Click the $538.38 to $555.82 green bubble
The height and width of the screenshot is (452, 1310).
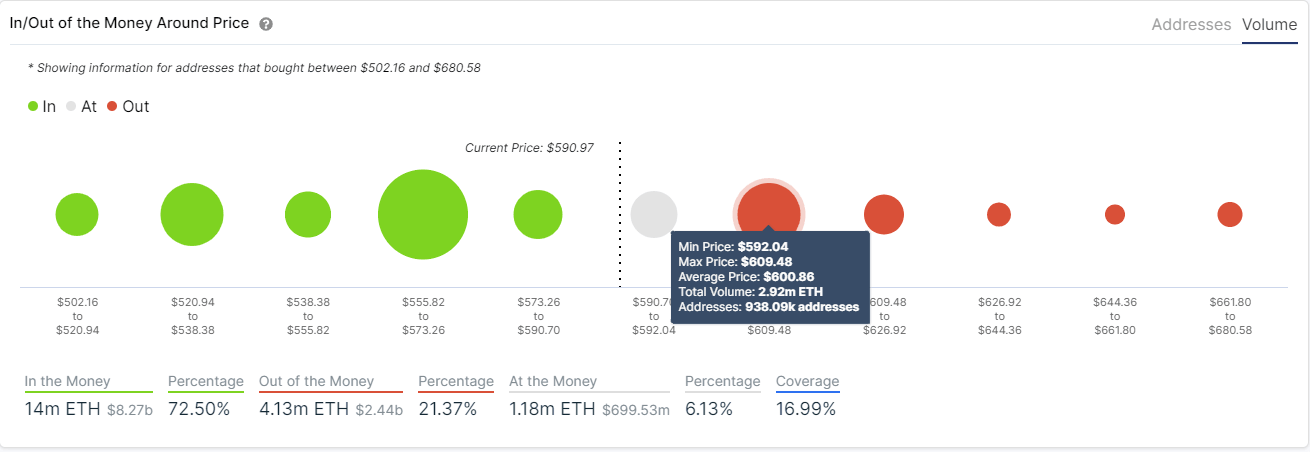coord(308,215)
